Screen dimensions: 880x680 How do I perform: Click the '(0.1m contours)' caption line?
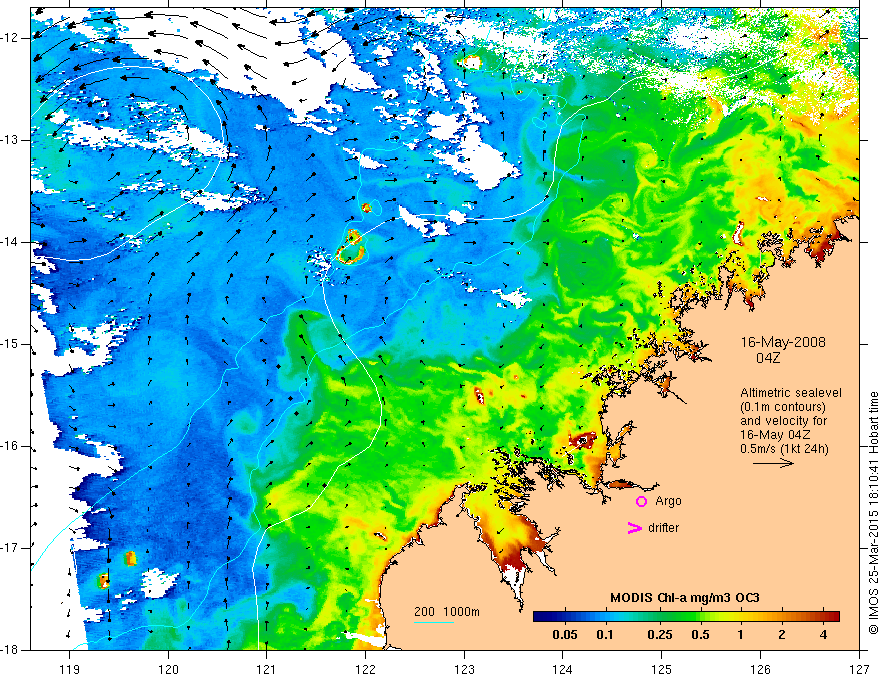pyautogui.click(x=783, y=407)
